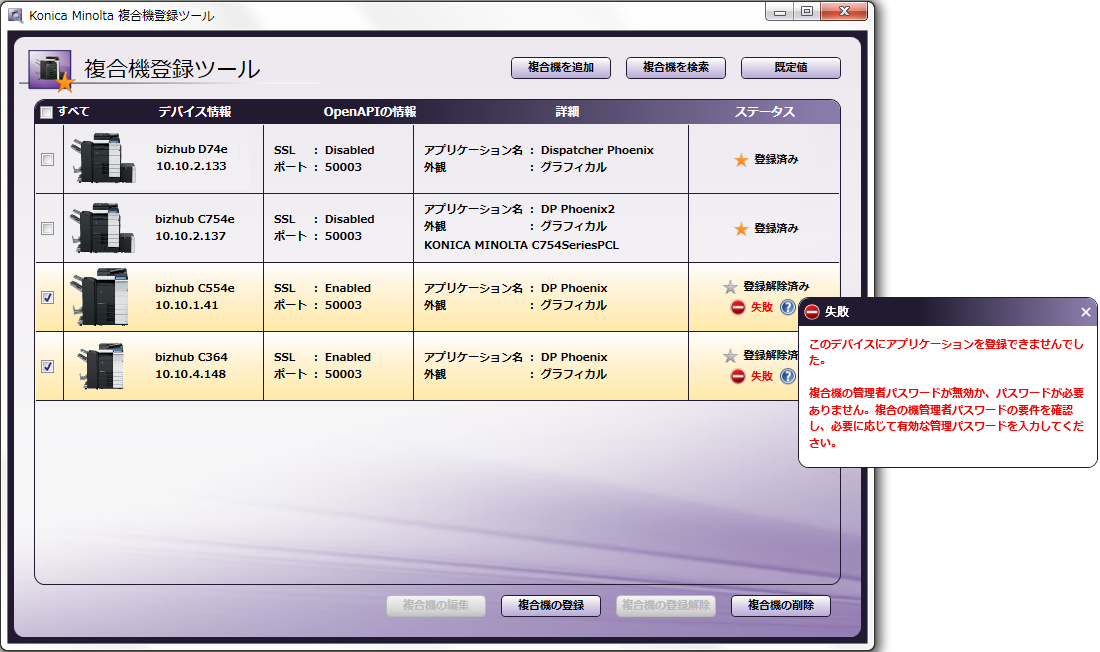Uncheck the bizhub C554e row checkbox
This screenshot has height=652, width=1100.
(x=47, y=298)
